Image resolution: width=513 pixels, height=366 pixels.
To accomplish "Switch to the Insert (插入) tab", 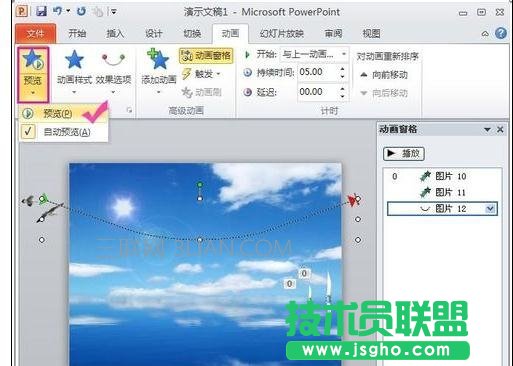I will (x=115, y=34).
